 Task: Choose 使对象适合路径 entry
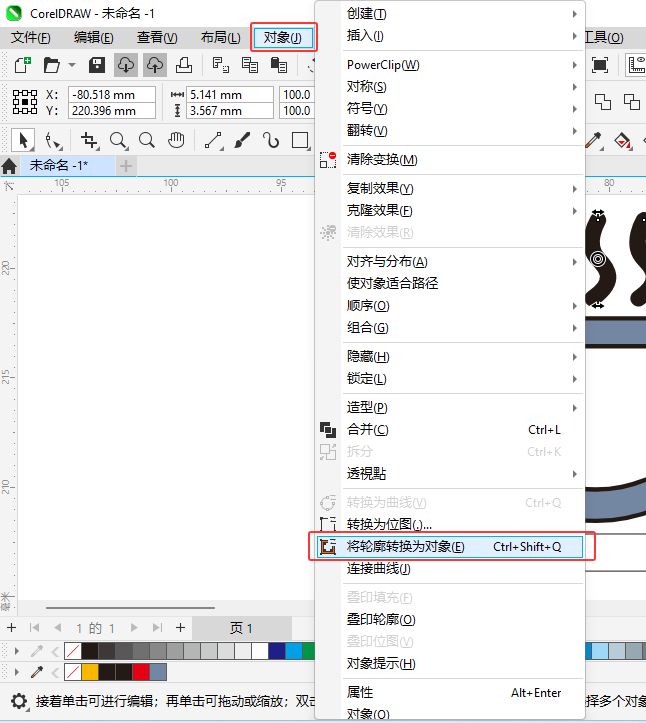coord(450,283)
